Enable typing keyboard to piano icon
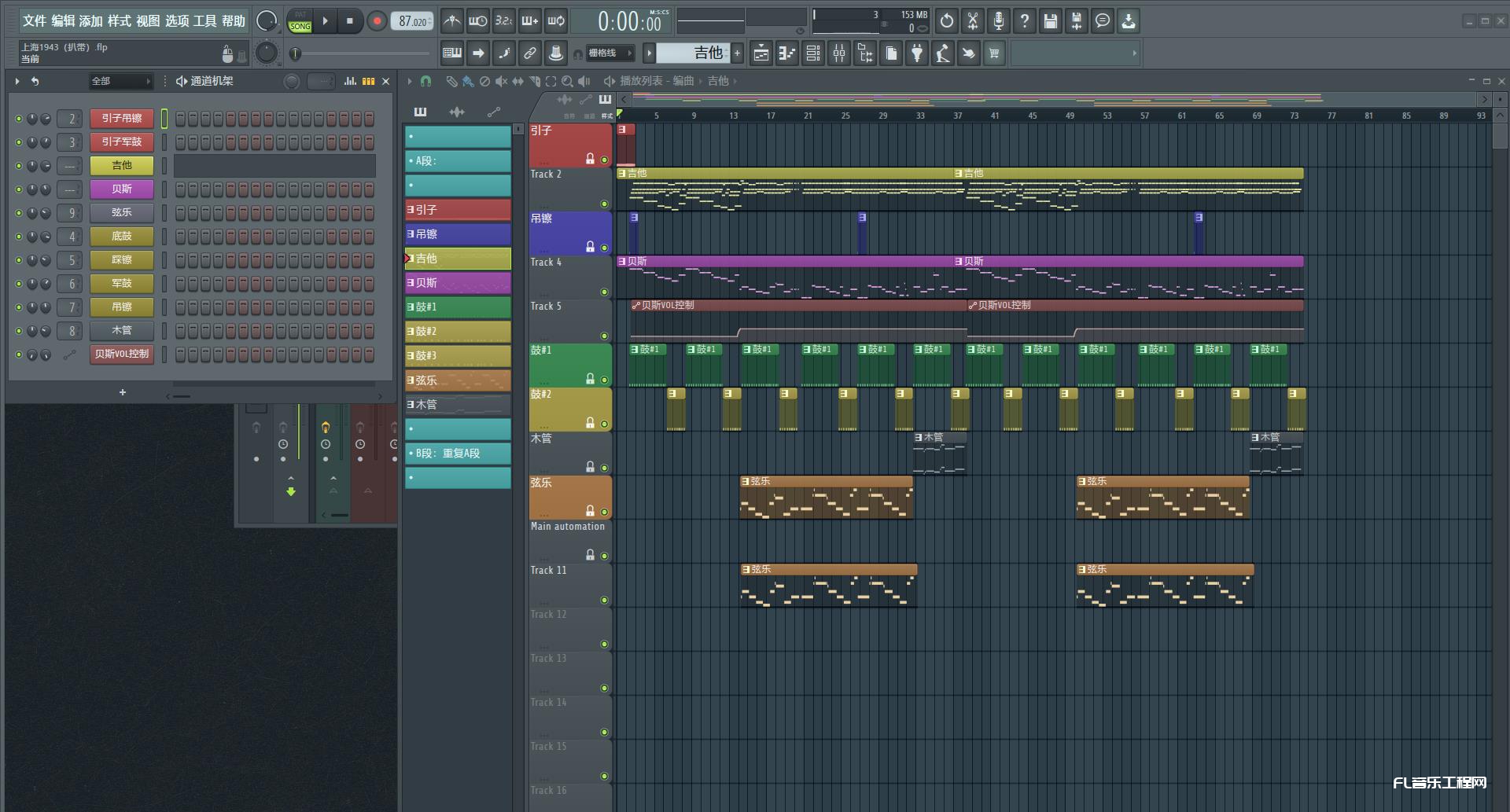The image size is (1510, 812). tap(452, 53)
